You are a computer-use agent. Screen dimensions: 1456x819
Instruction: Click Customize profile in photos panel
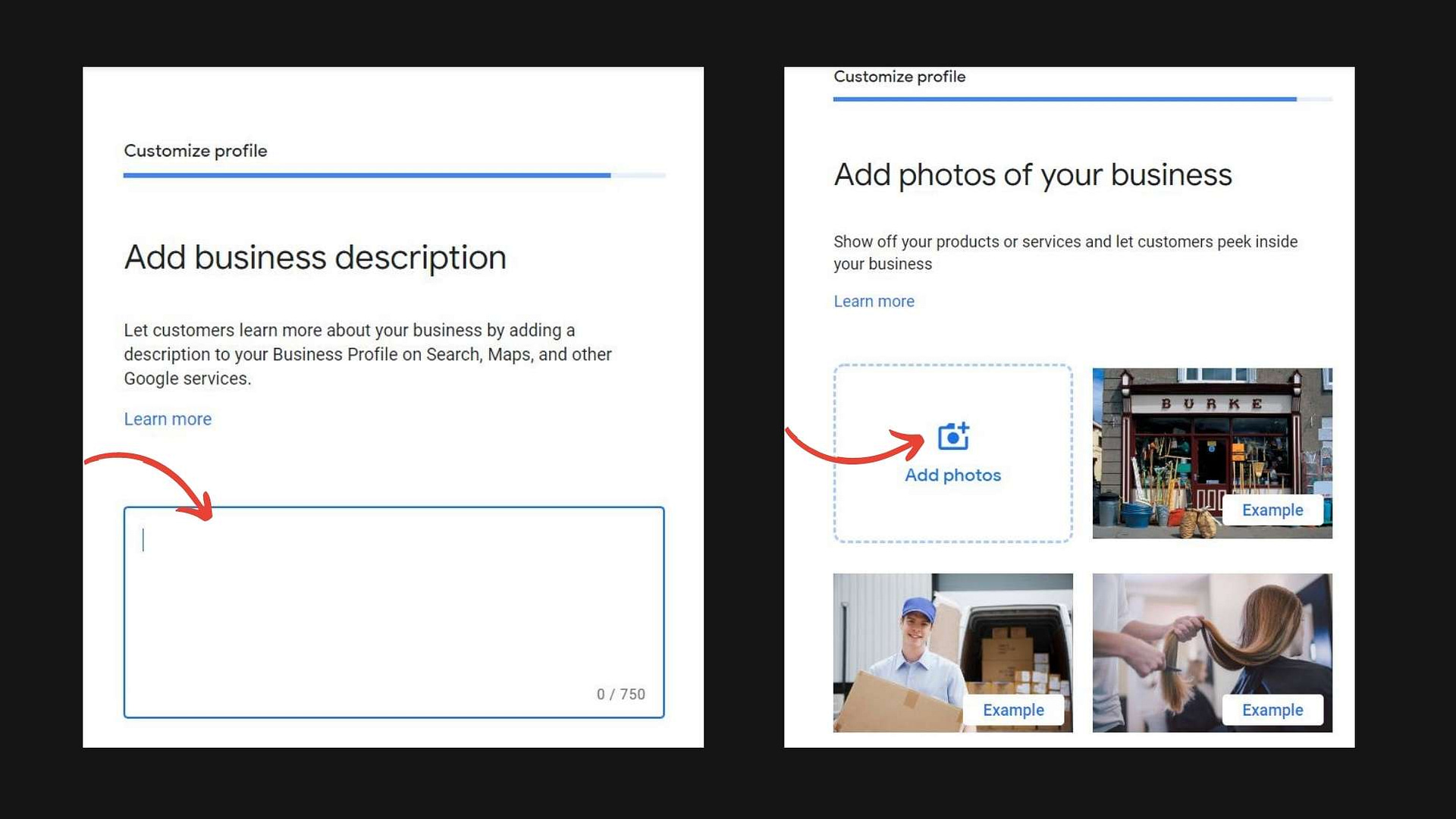pyautogui.click(x=899, y=76)
